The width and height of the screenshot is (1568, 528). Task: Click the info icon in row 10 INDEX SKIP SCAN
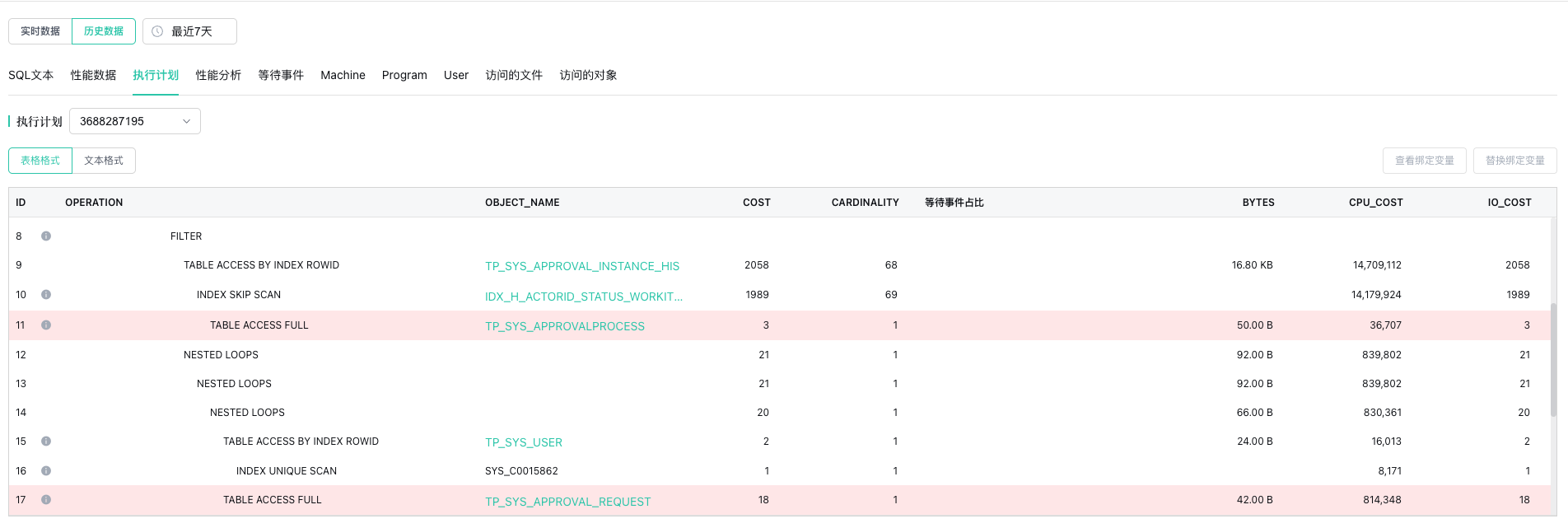pos(46,295)
